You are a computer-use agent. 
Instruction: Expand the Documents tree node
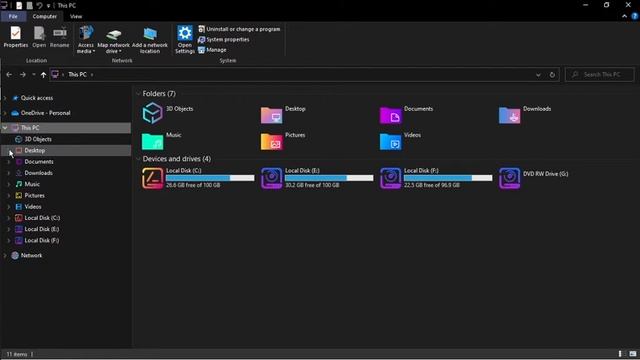click(9, 162)
